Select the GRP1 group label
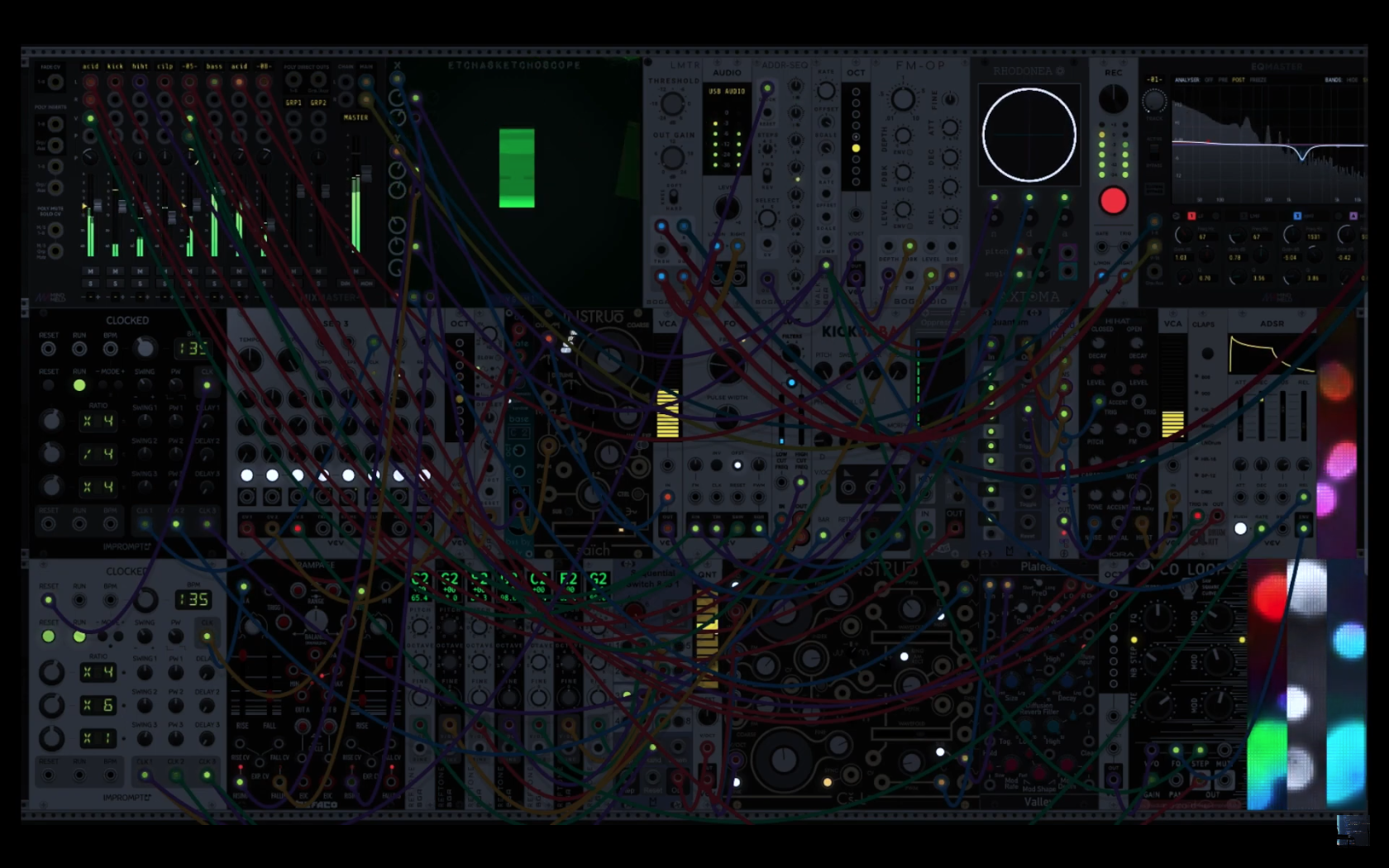This screenshot has height=868, width=1389. tap(294, 103)
